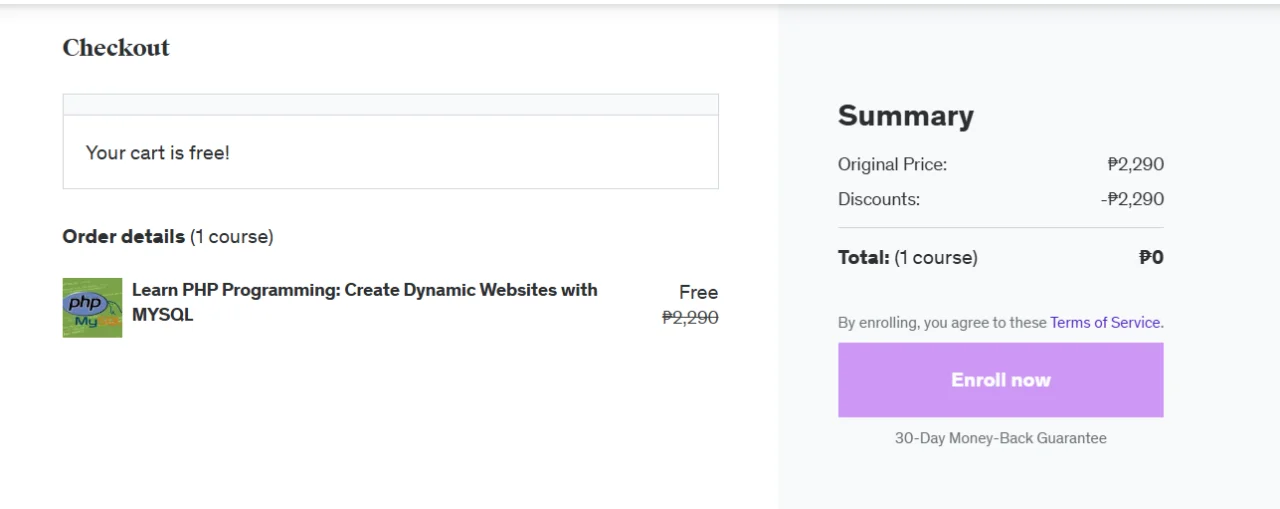This screenshot has height=509, width=1280.
Task: Click the ₱0 total amount
Action: (1152, 258)
